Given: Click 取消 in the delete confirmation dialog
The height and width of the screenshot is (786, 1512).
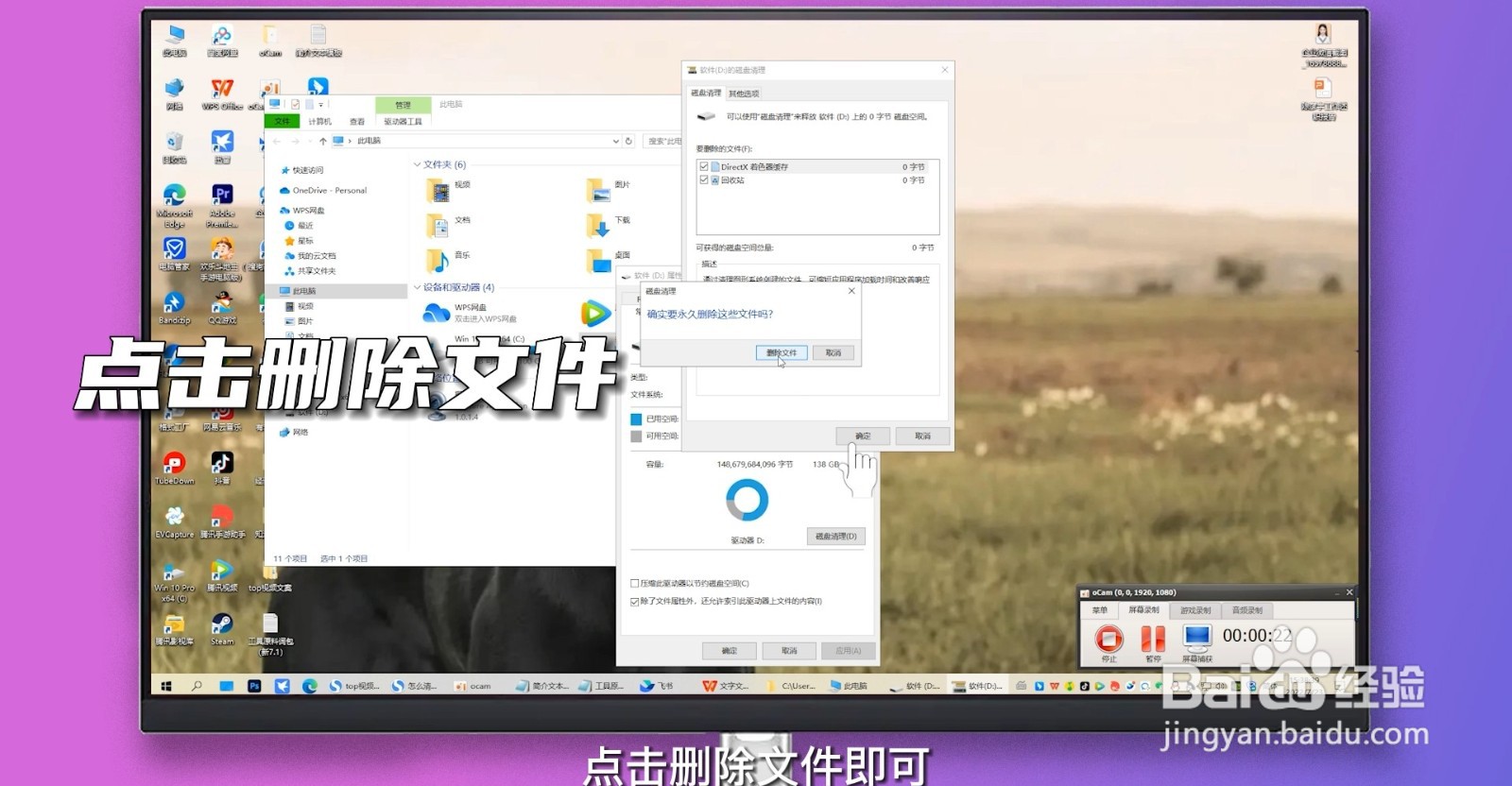Looking at the screenshot, I should click(x=833, y=352).
